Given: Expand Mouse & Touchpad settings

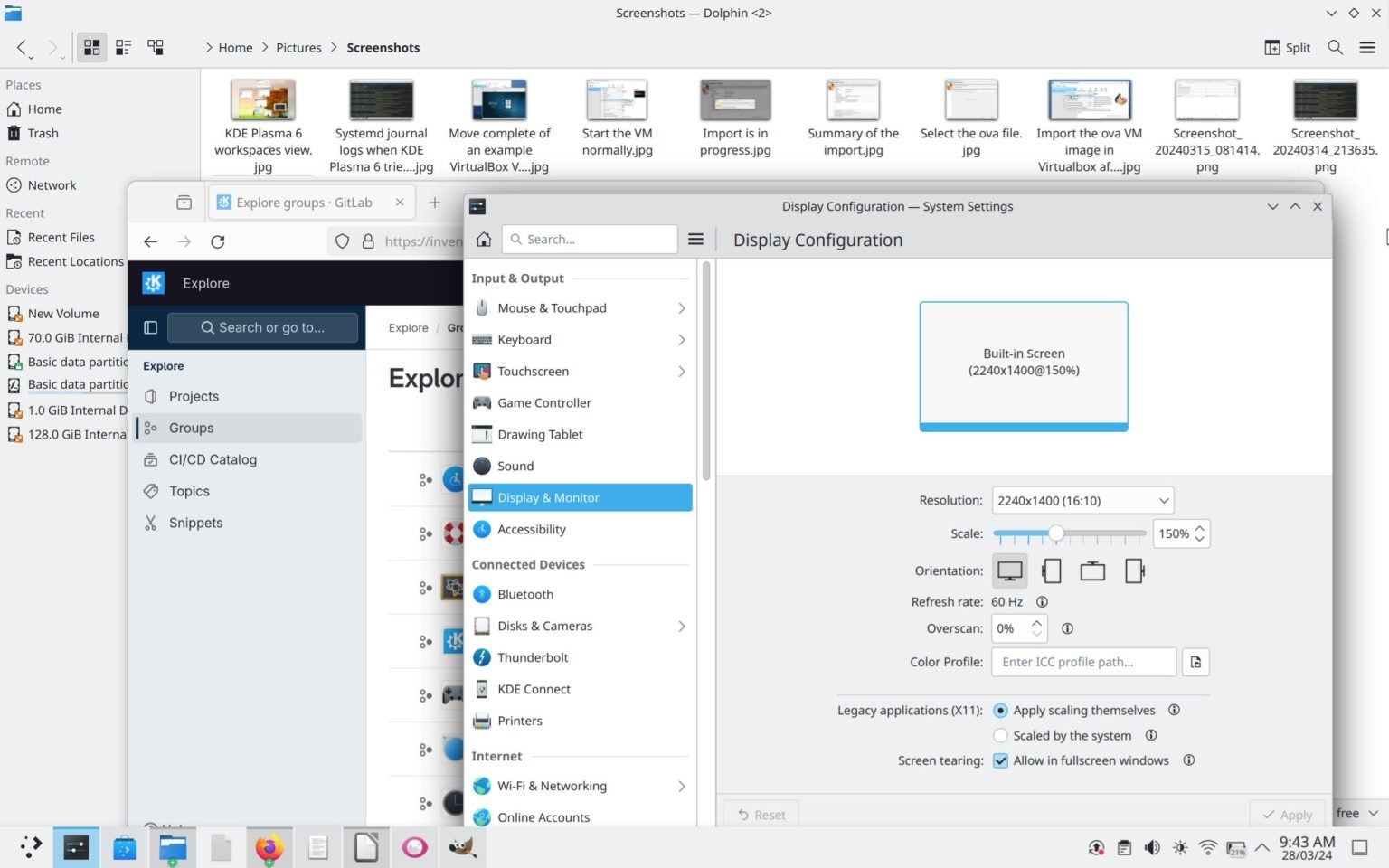Looking at the screenshot, I should 552,307.
